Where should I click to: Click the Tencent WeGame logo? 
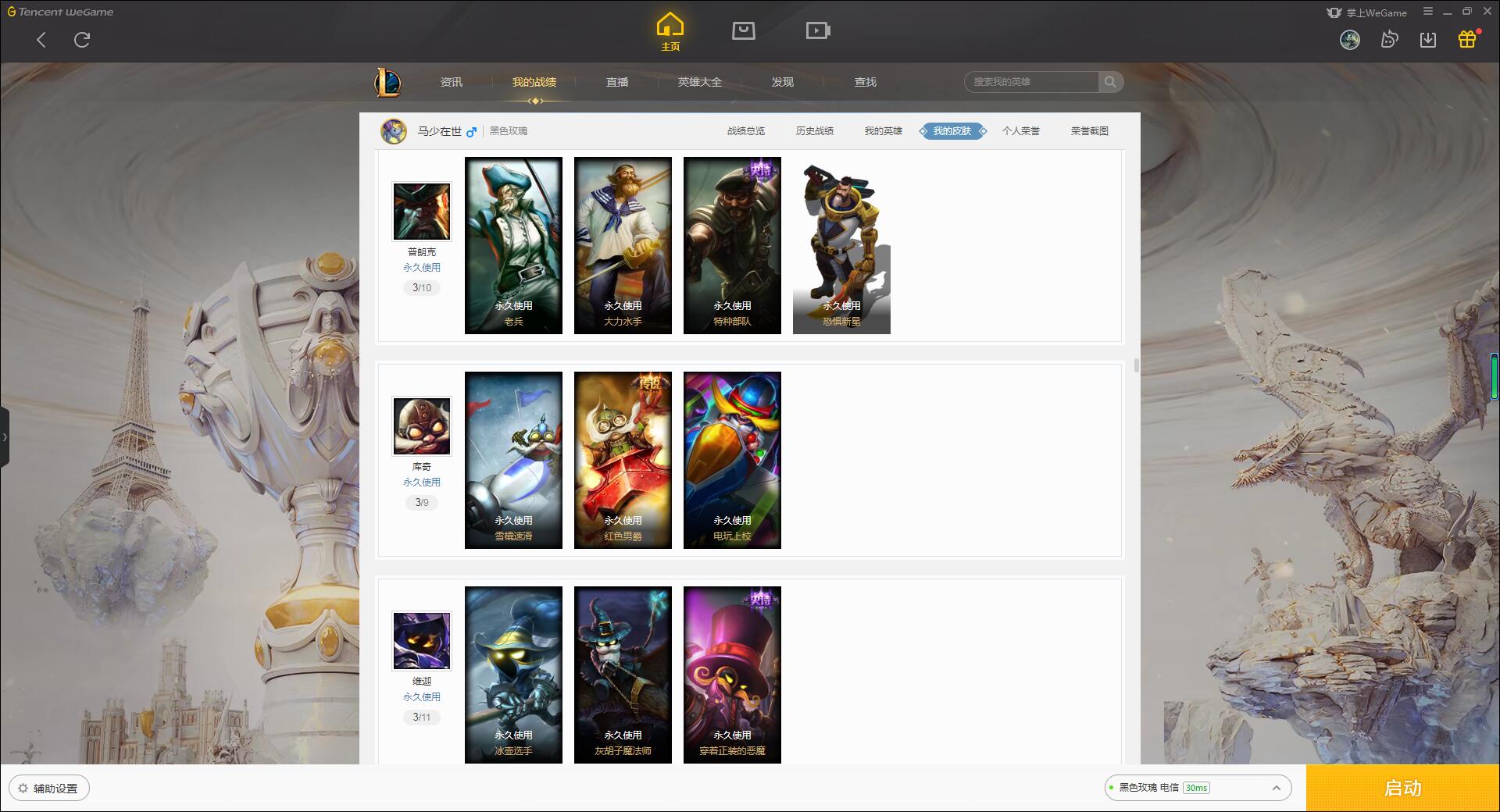click(60, 12)
